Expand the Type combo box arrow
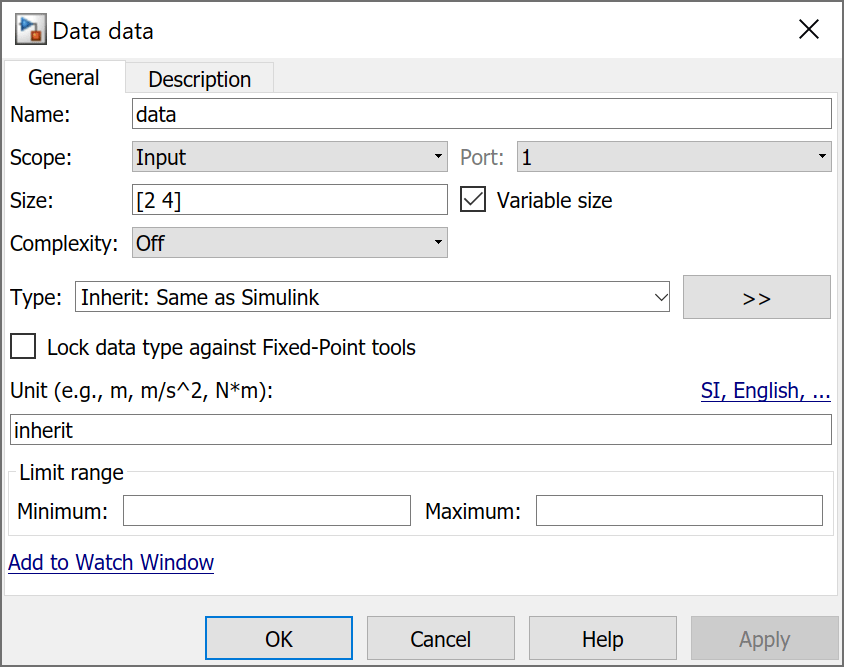This screenshot has height=667, width=844. pyautogui.click(x=660, y=297)
